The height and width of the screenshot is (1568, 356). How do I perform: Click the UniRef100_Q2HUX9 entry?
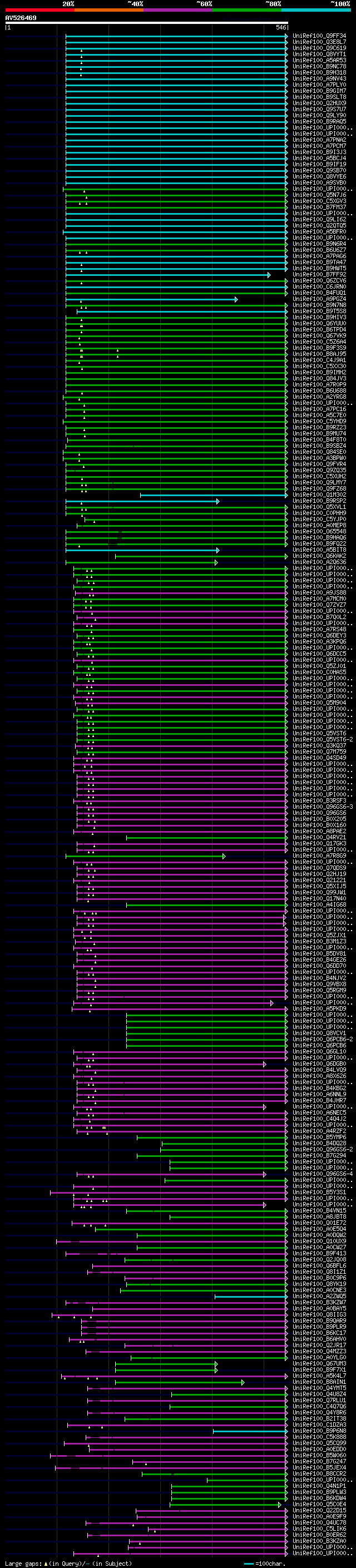pos(319,103)
